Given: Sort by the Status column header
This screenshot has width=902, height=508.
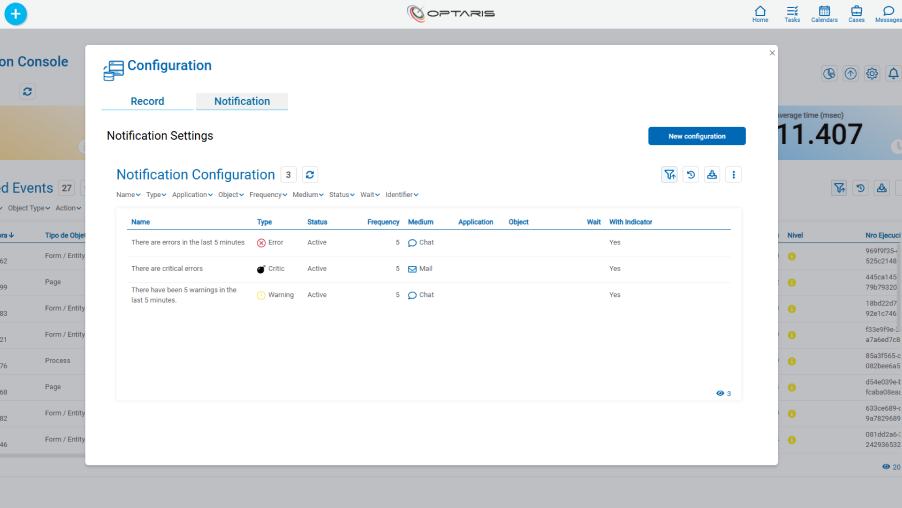Looking at the screenshot, I should pyautogui.click(x=317, y=222).
